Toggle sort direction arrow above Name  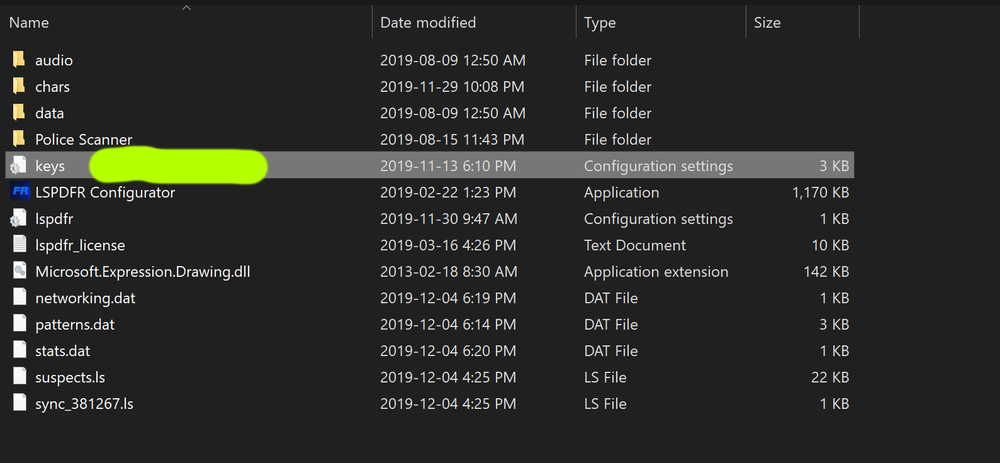point(188,7)
